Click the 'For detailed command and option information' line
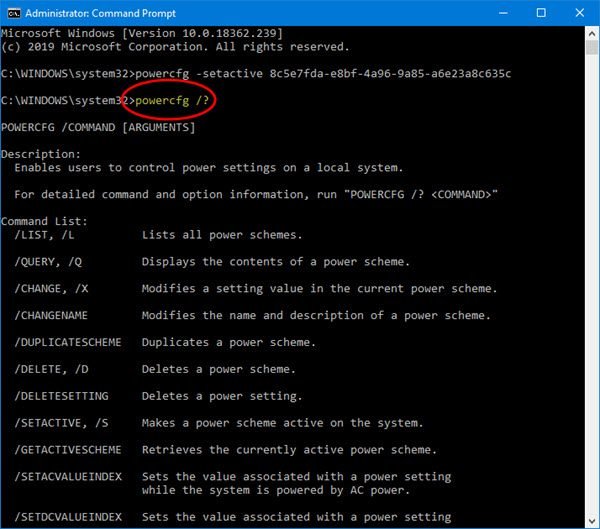The image size is (600, 529). point(256,194)
